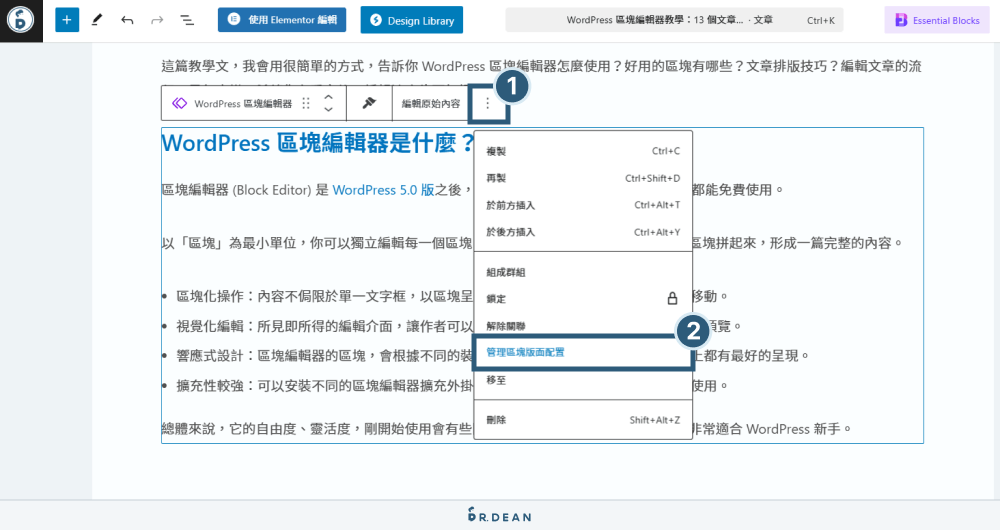The width and height of the screenshot is (1000, 530).
Task: Click the WordPress 區塊編輯器是什麼 heading
Action: coord(318,143)
